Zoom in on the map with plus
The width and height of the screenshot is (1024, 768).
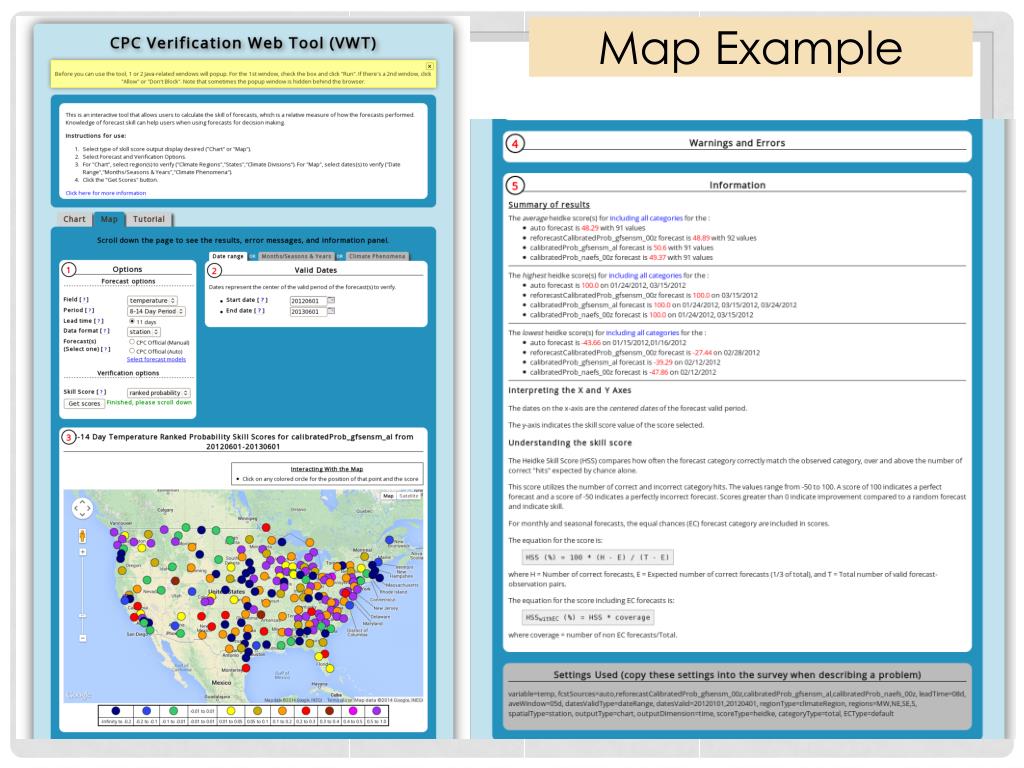pos(83,552)
